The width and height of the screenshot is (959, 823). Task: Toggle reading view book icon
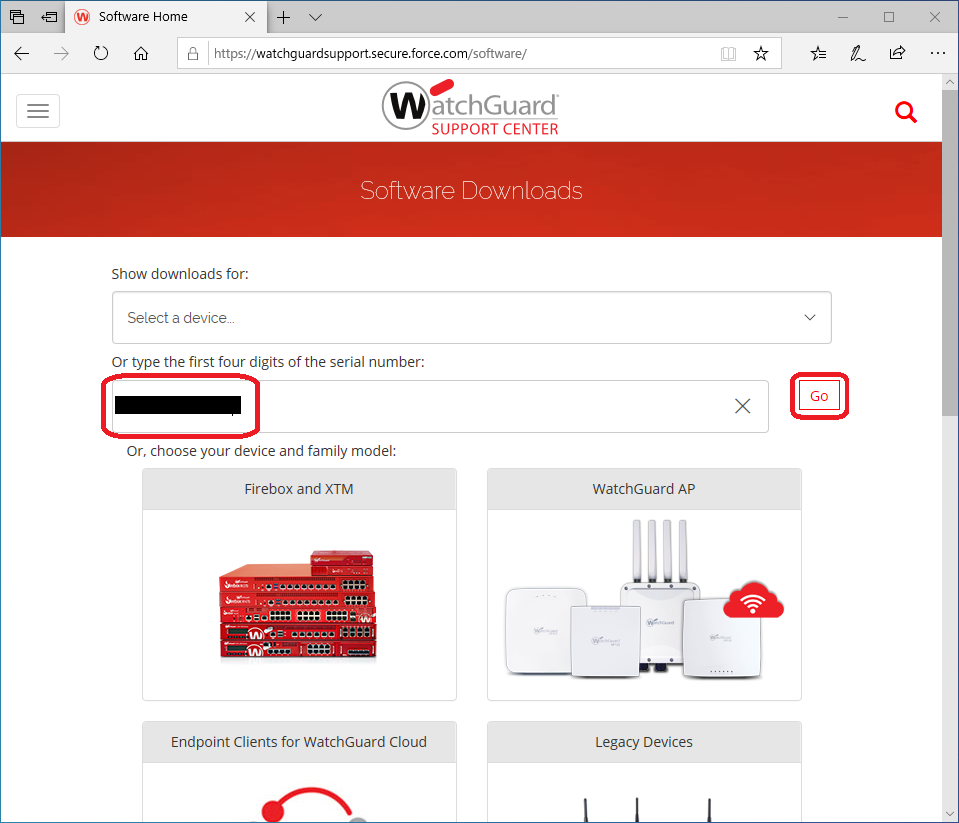(x=728, y=54)
